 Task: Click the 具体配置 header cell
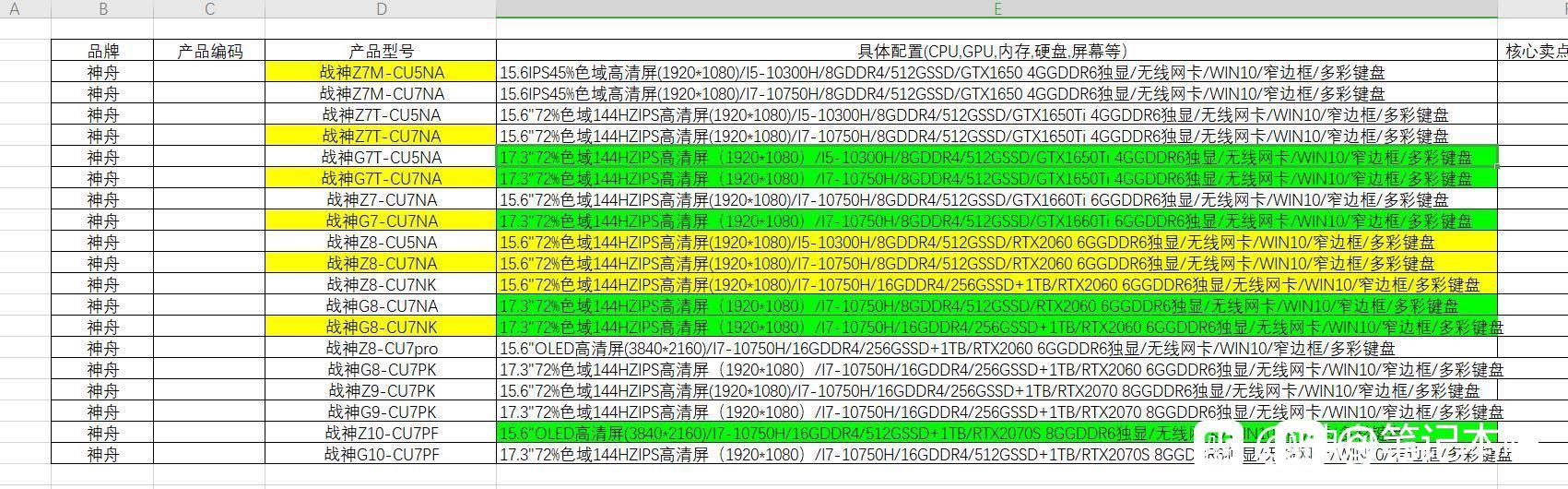(x=997, y=51)
